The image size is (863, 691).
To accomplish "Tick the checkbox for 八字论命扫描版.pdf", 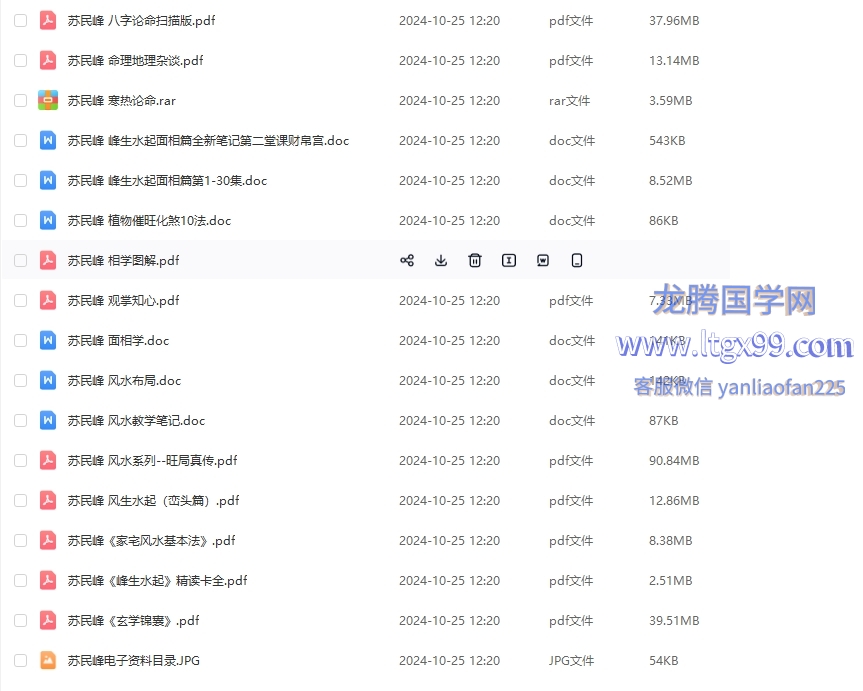I will (20, 20).
